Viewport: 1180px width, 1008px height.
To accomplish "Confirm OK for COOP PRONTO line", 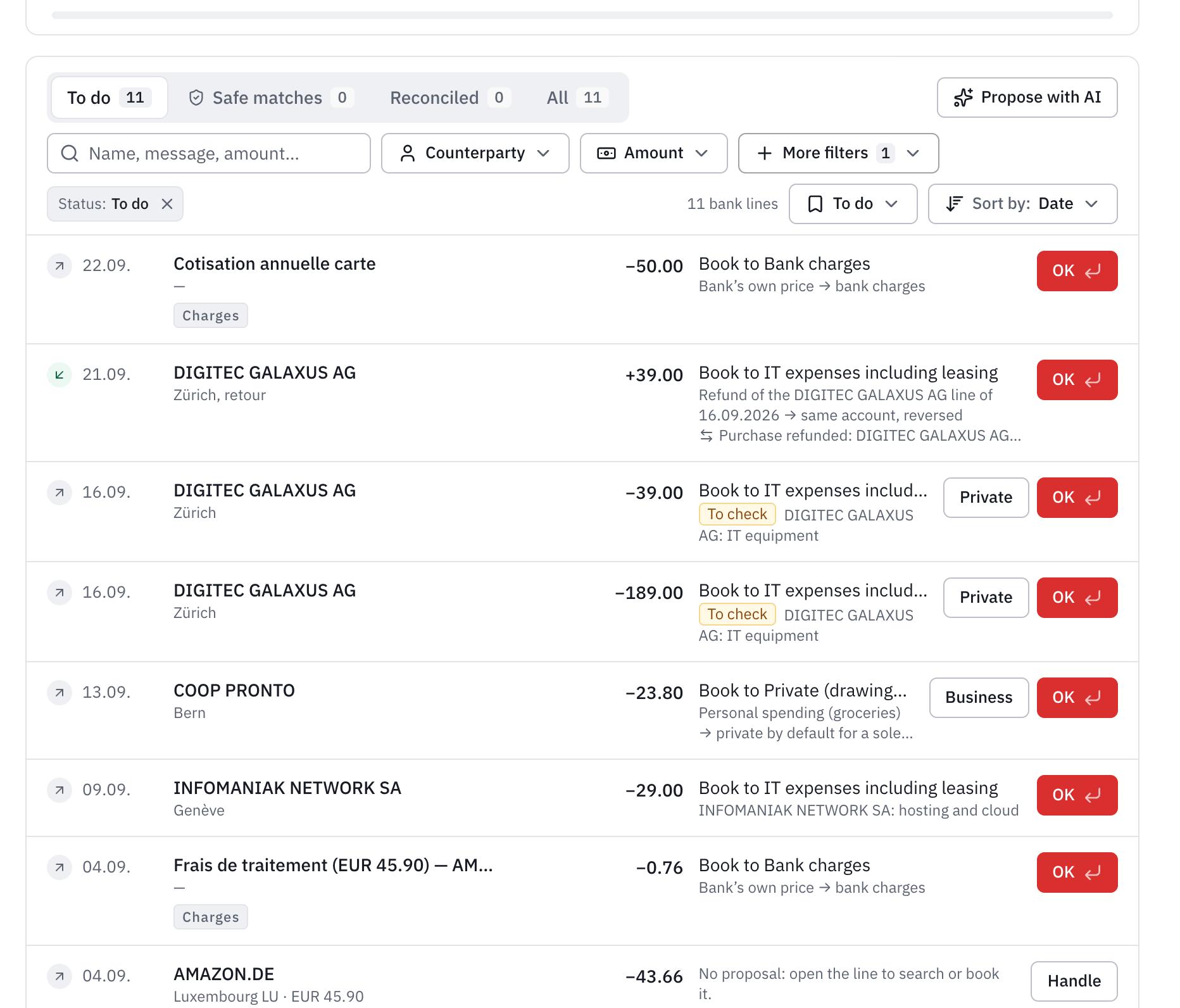I will point(1077,698).
